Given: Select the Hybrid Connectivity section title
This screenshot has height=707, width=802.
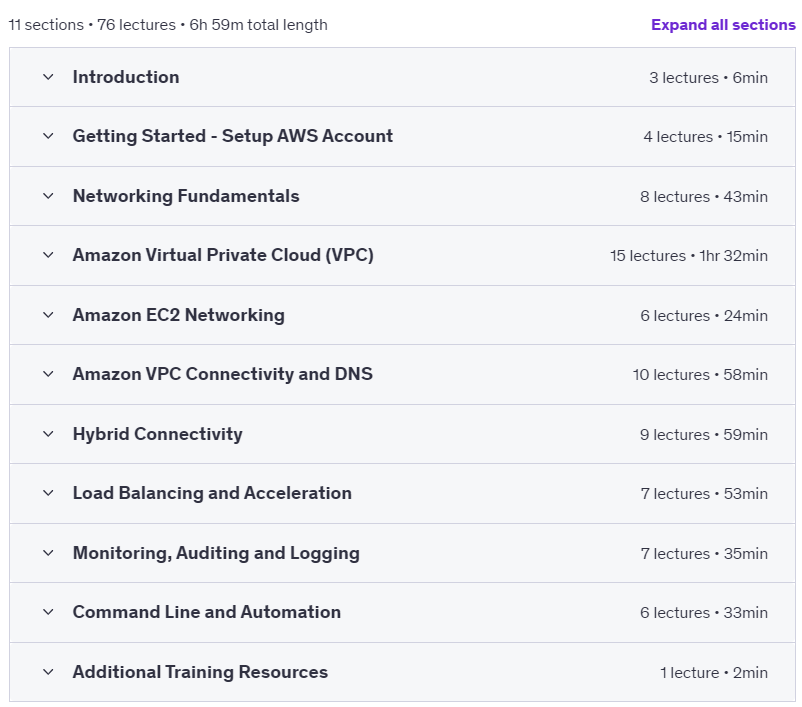Looking at the screenshot, I should tap(158, 434).
